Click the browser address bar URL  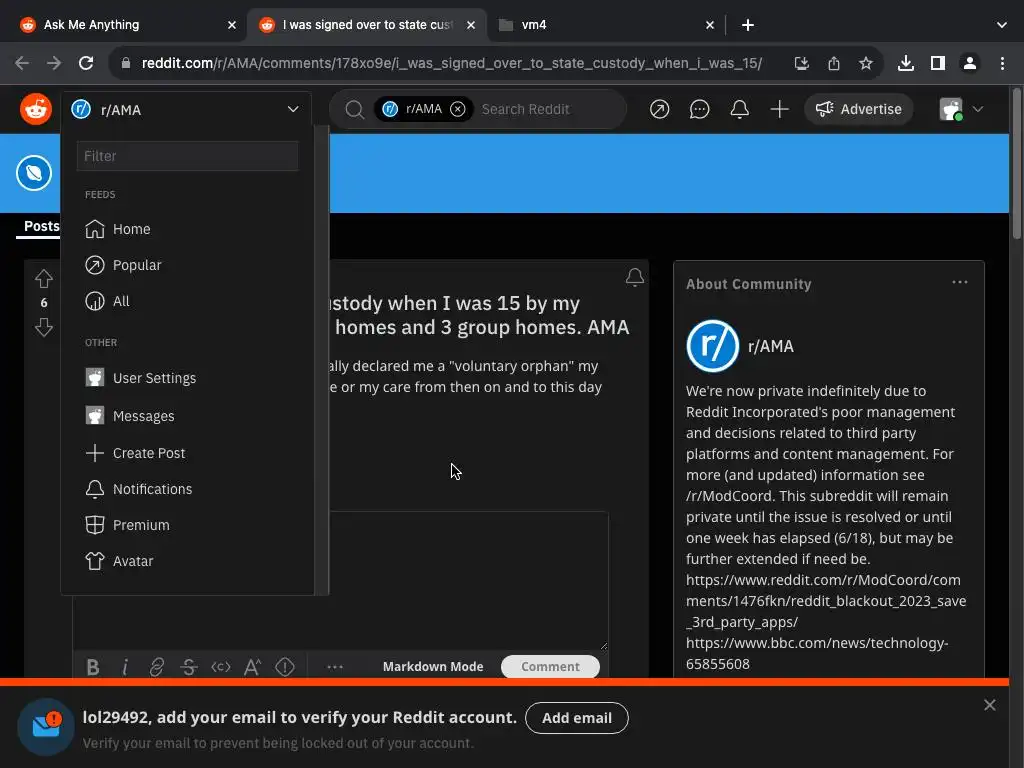(451, 63)
